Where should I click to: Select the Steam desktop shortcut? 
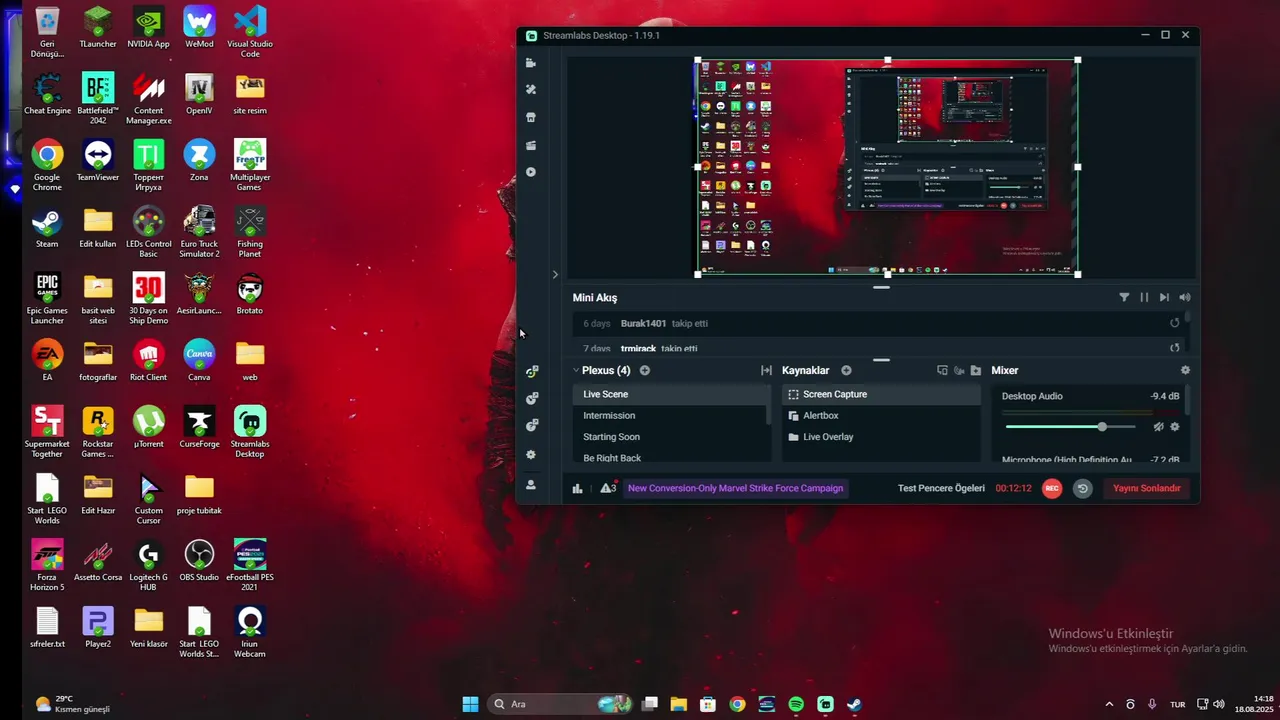[x=47, y=228]
